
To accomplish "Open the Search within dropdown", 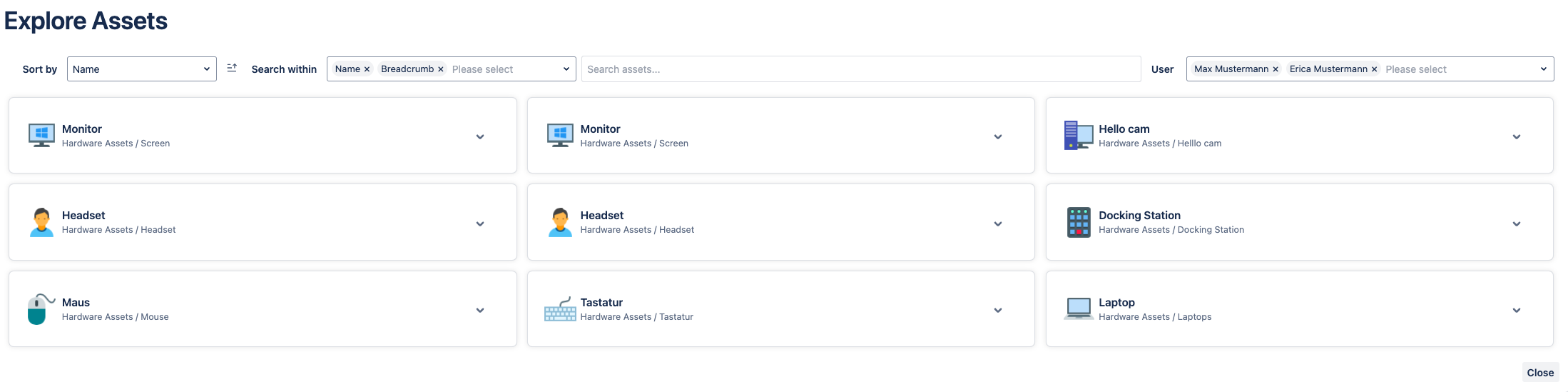I will click(566, 69).
